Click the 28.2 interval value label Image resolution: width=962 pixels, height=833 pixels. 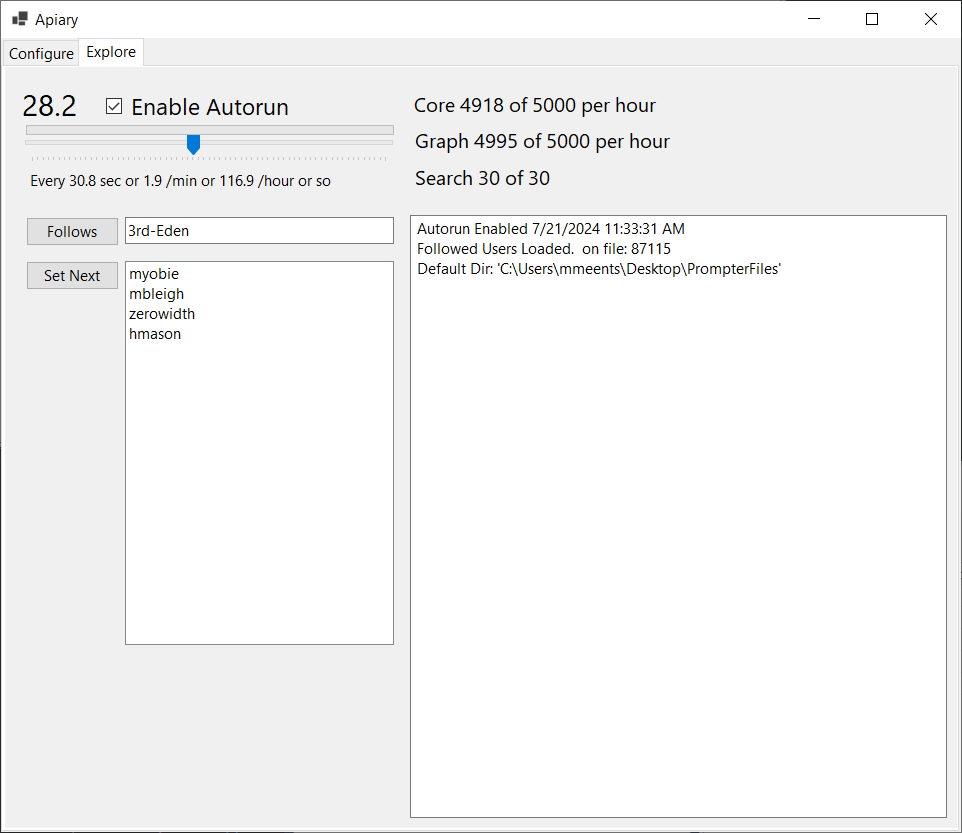coord(49,104)
